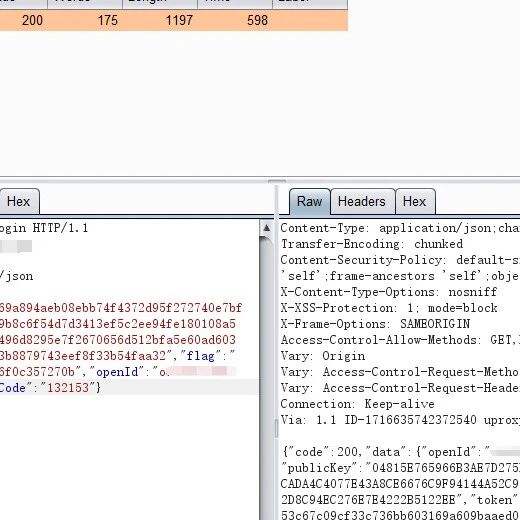The width and height of the screenshot is (520, 520).
Task: Click the HTTP/1.1 request line
Action: (x=44, y=228)
